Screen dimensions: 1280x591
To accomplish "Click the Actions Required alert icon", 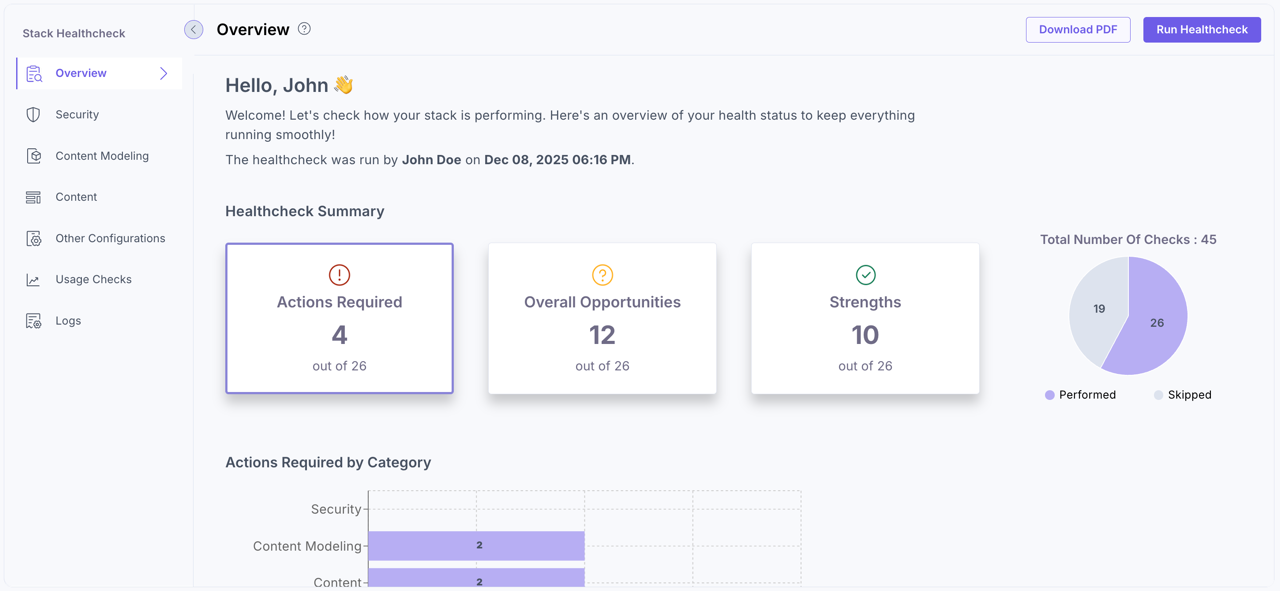I will pyautogui.click(x=339, y=274).
